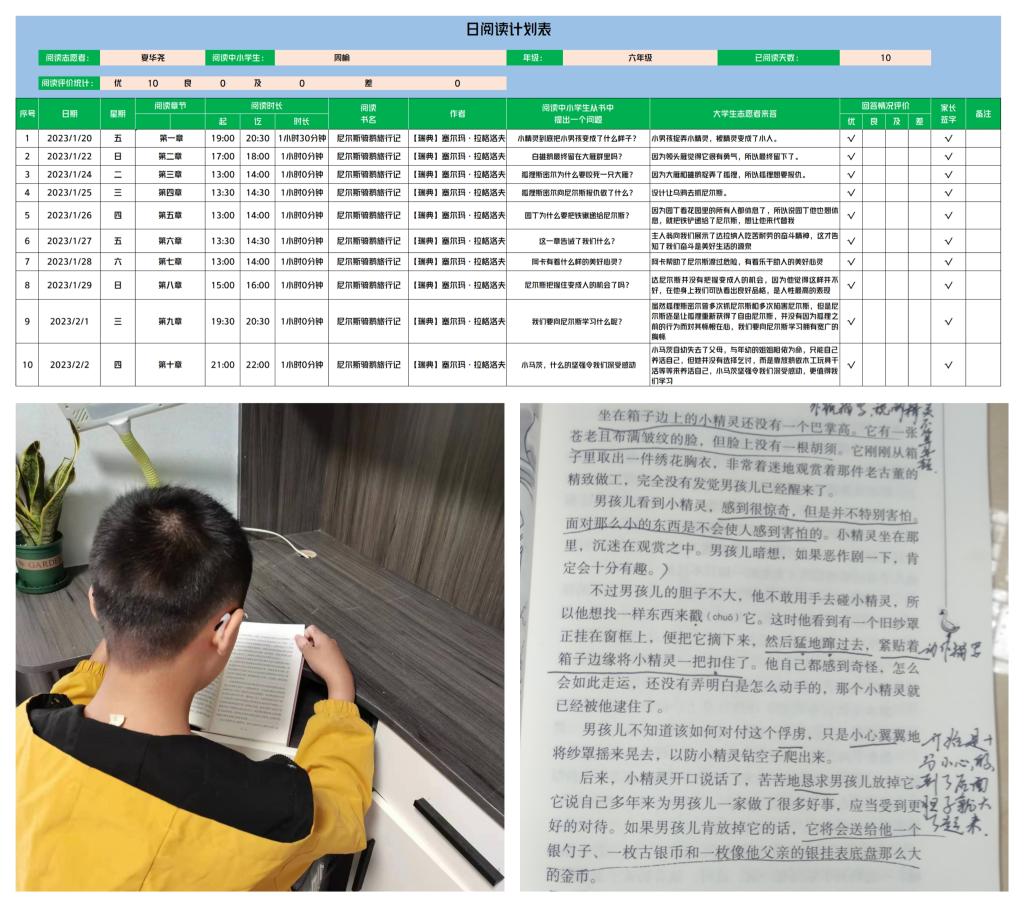This screenshot has width=1024, height=907.
Task: Click the date cell 2023/1/26
Action: point(69,214)
